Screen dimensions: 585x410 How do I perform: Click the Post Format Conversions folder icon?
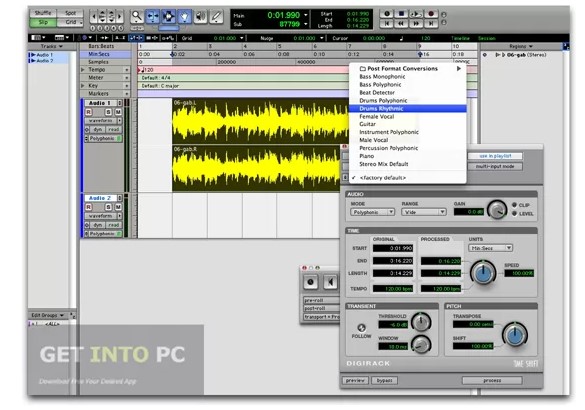(362, 69)
